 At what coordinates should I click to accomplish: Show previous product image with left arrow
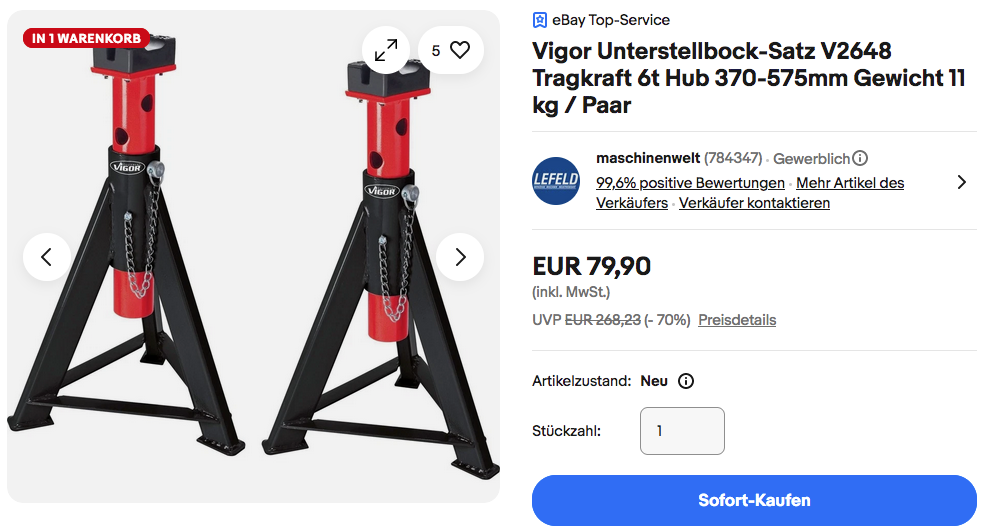47,257
